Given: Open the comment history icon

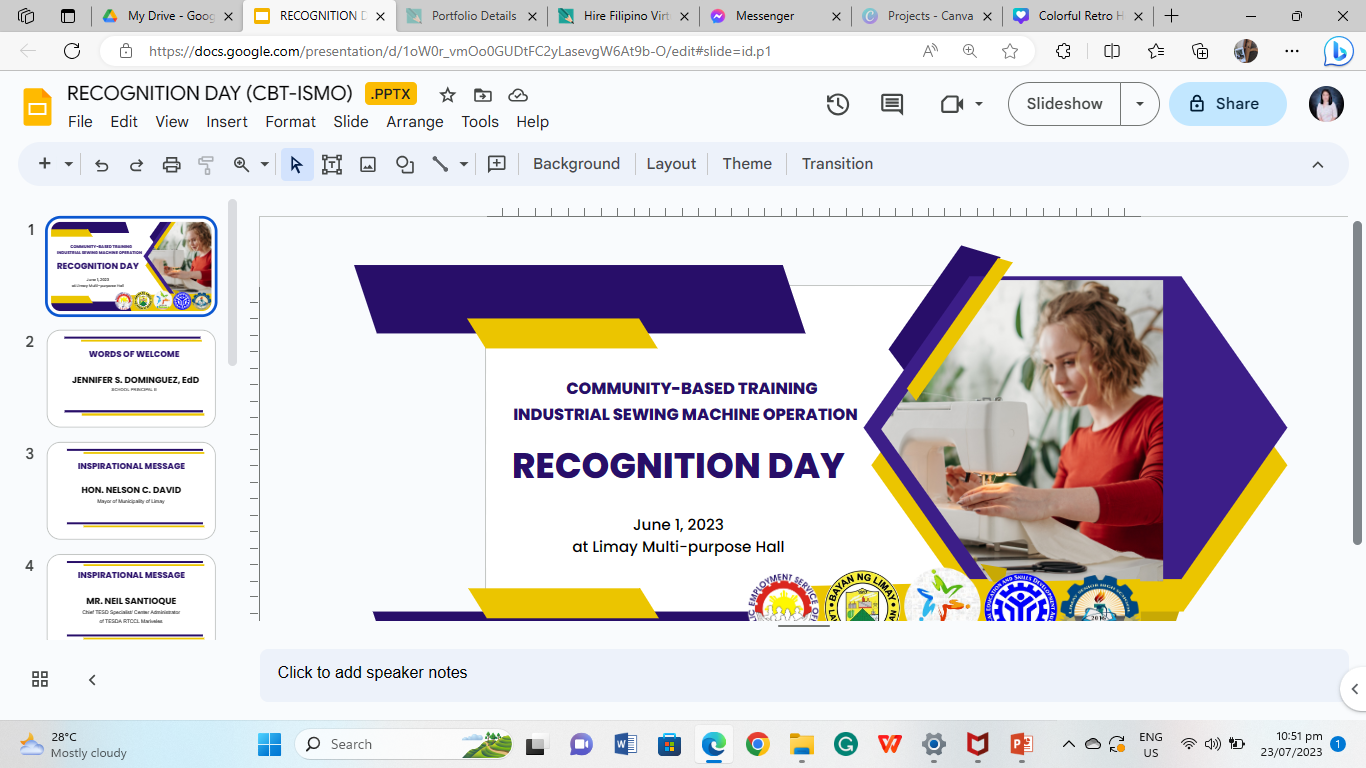Looking at the screenshot, I should point(892,104).
